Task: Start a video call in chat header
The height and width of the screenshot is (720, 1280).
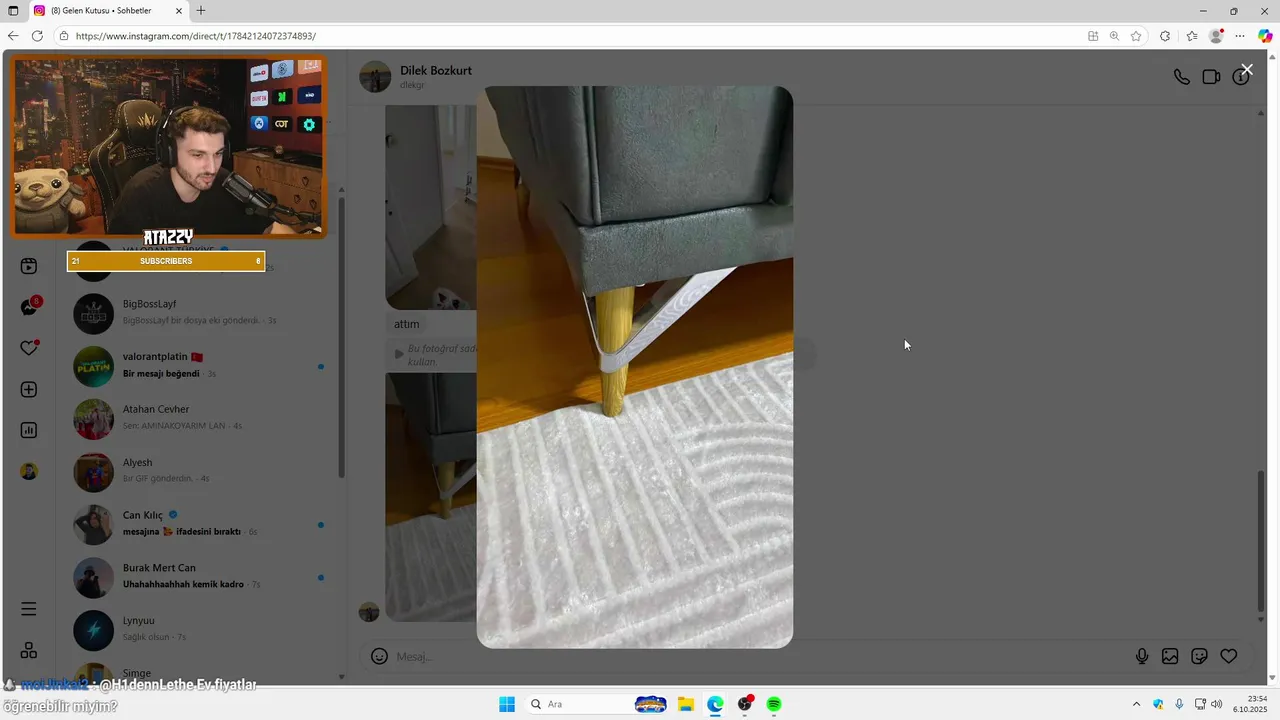Action: (1211, 77)
